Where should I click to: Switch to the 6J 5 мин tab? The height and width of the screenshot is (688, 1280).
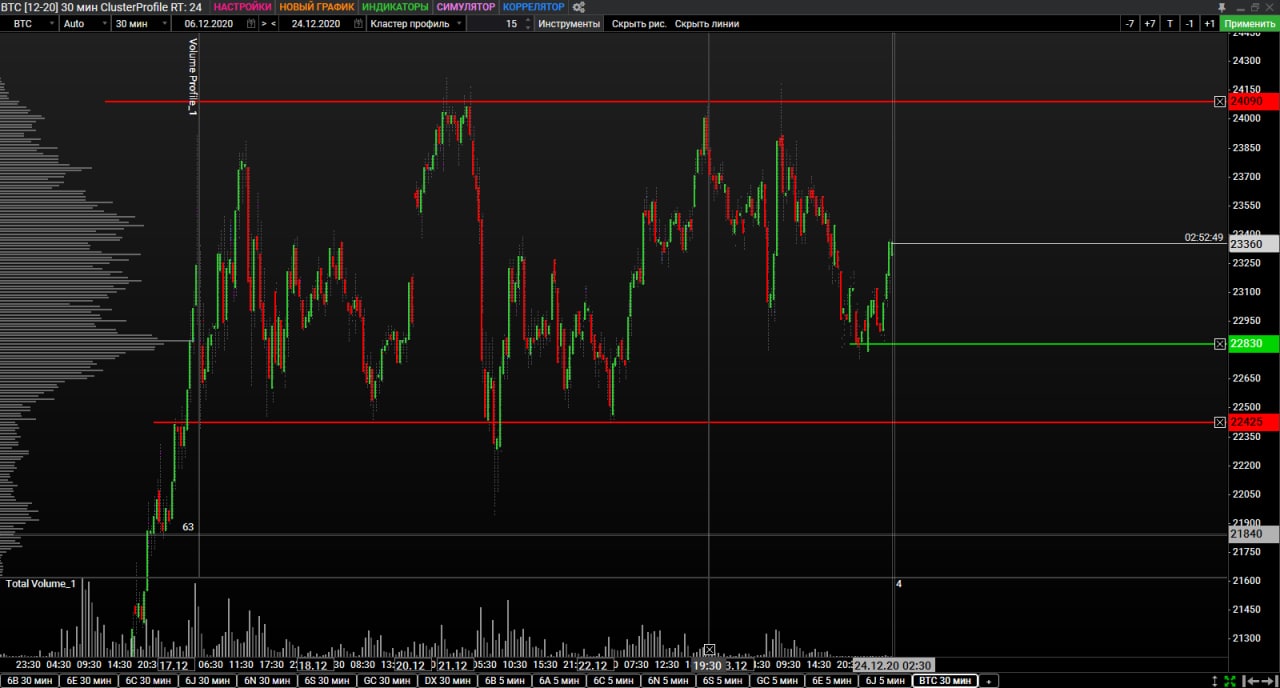[884, 681]
